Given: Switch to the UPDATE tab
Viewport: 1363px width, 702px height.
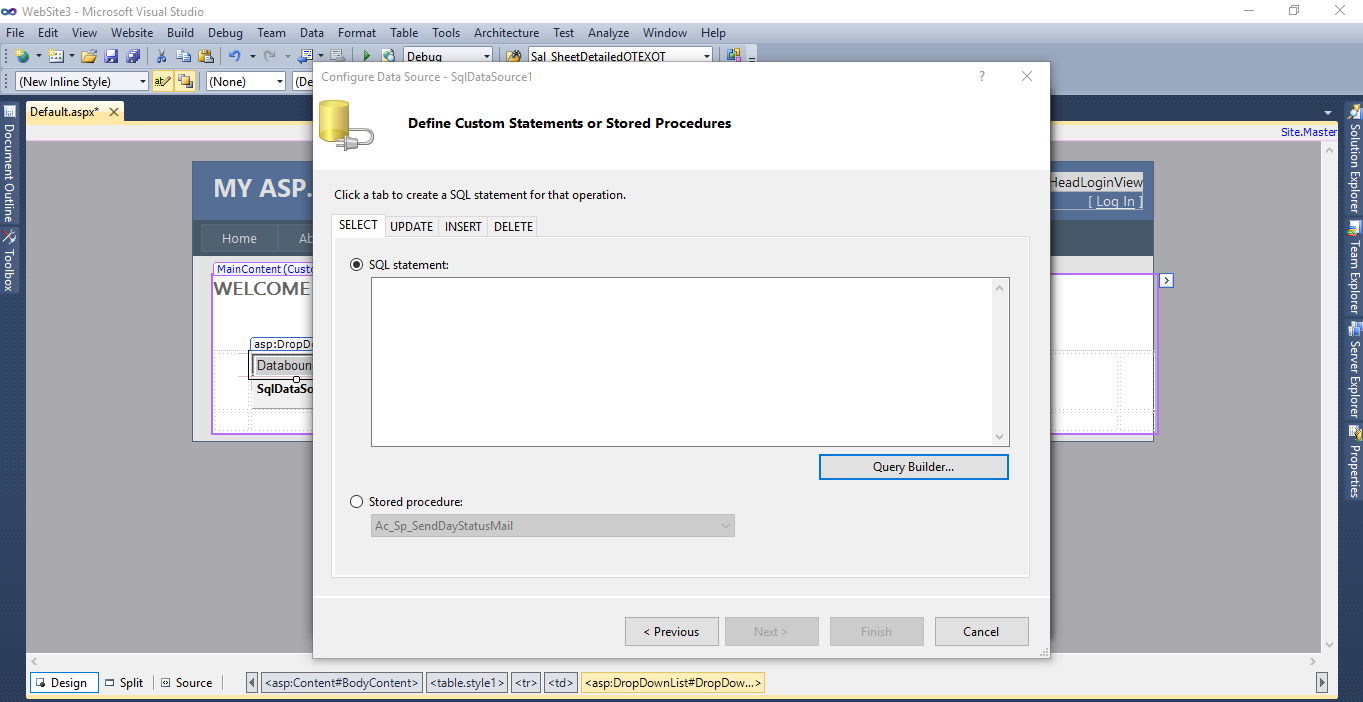Looking at the screenshot, I should pos(411,226).
